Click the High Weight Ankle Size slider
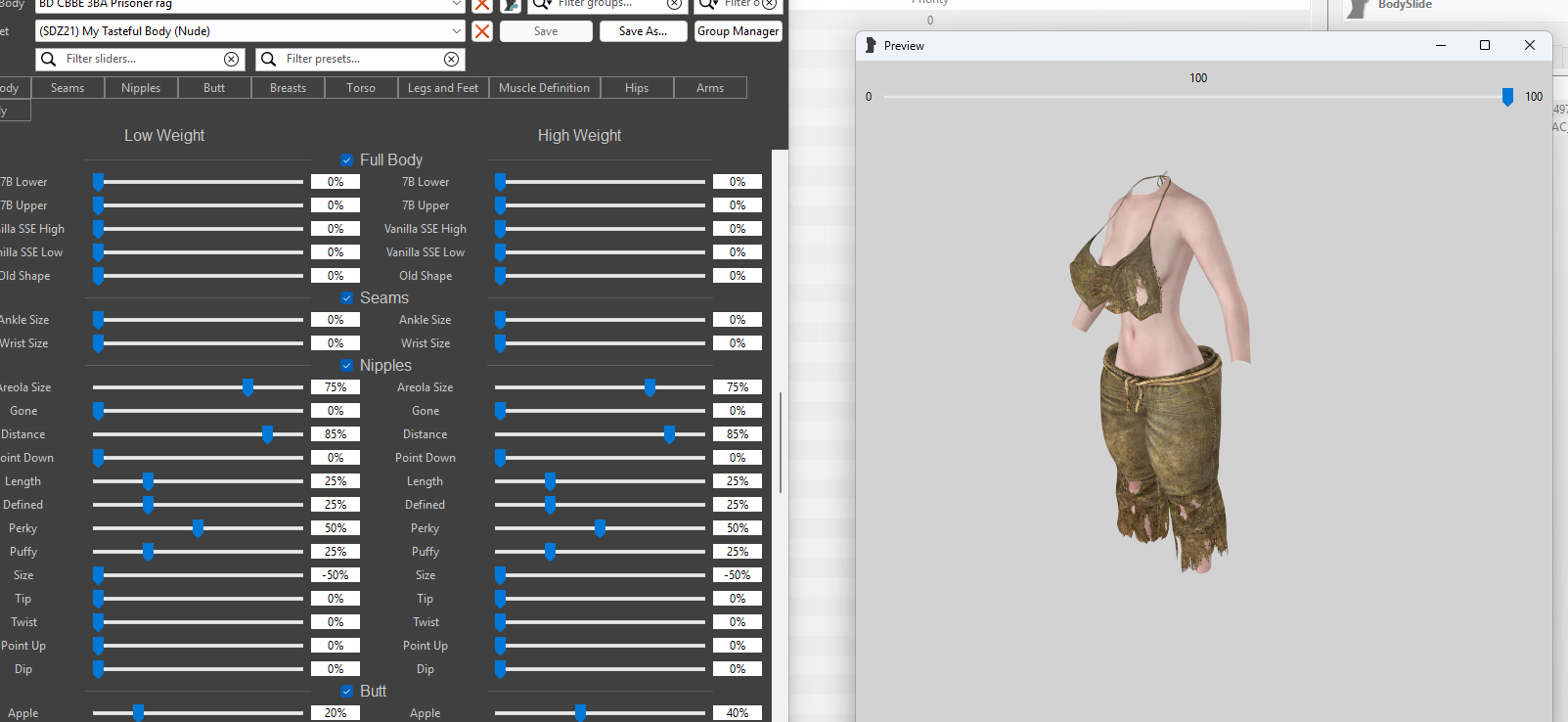Viewport: 1568px width, 722px height. pos(600,320)
